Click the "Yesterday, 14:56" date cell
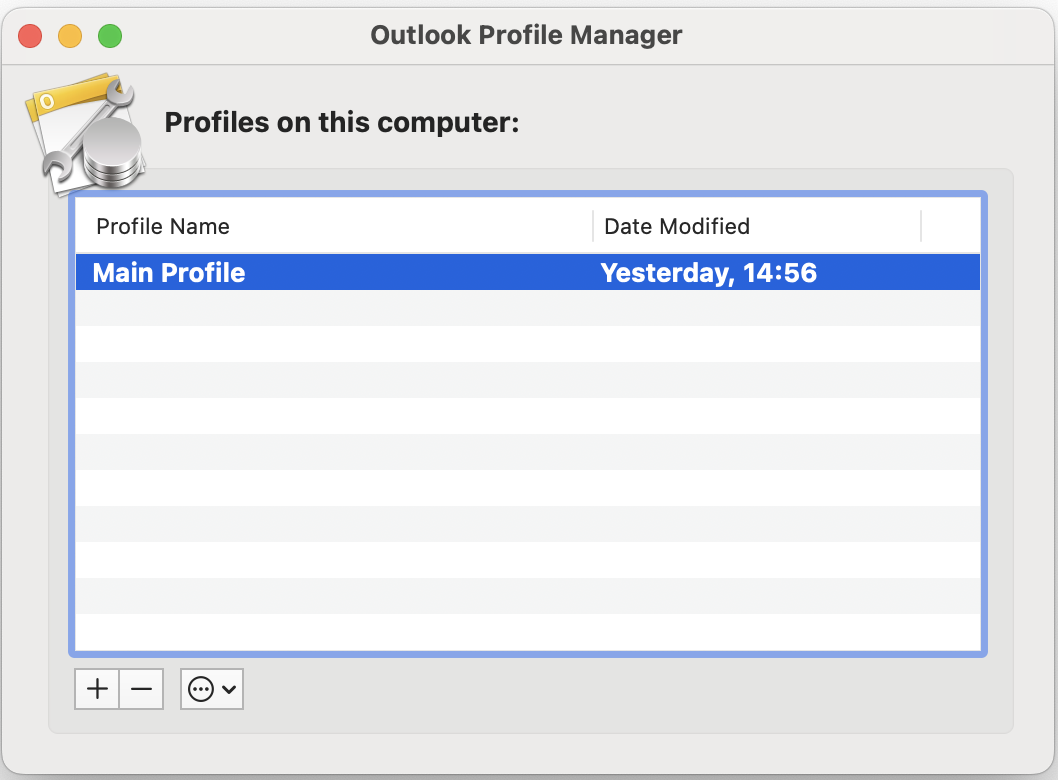The width and height of the screenshot is (1058, 780). pyautogui.click(x=708, y=273)
